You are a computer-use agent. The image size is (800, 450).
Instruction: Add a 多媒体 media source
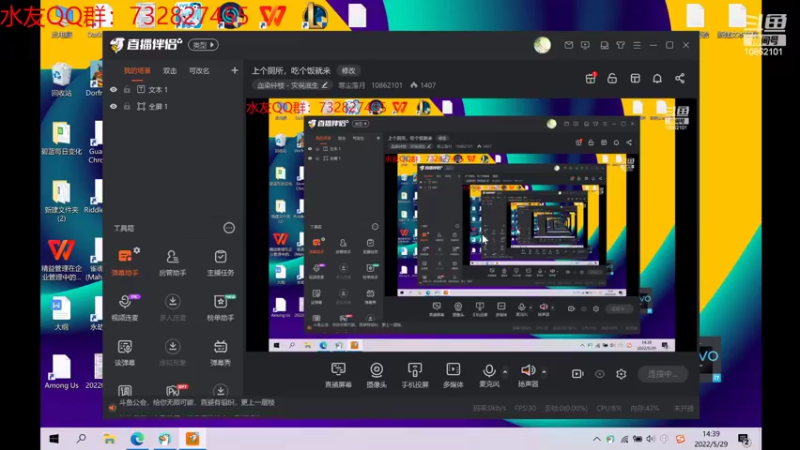point(453,375)
